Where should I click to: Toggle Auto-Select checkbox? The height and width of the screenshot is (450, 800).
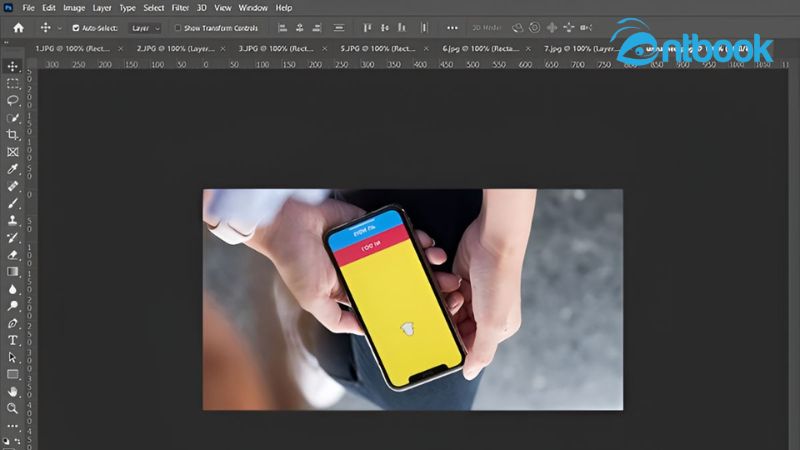[76, 28]
